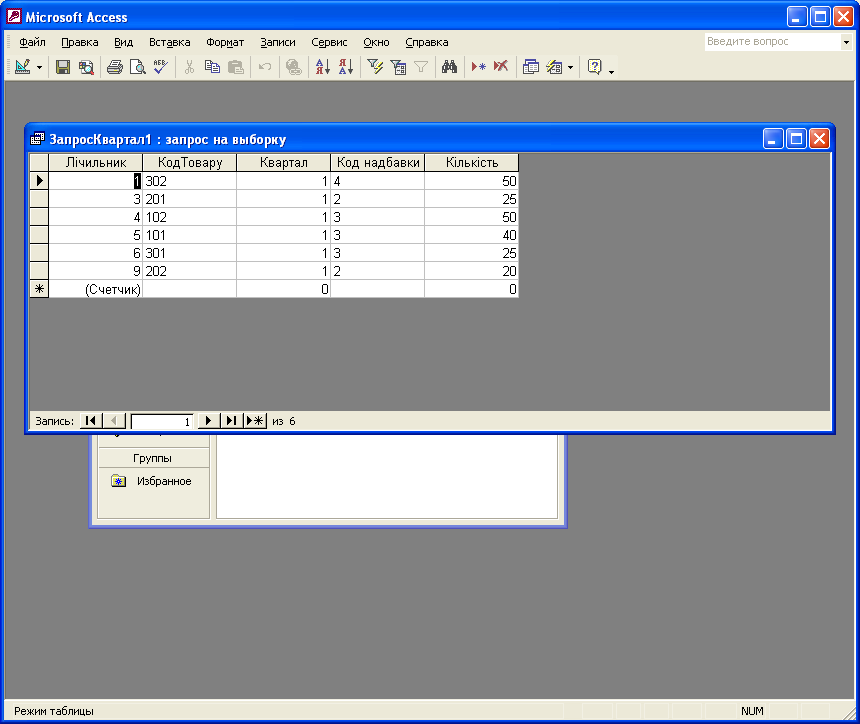Open Print Preview icon
860x724 pixels.
click(138, 67)
